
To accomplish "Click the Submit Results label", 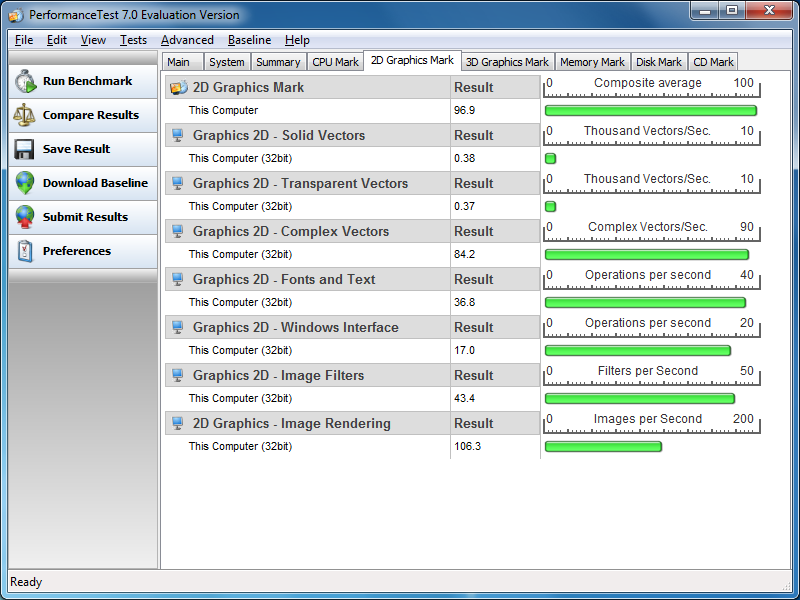I will coord(85,217).
